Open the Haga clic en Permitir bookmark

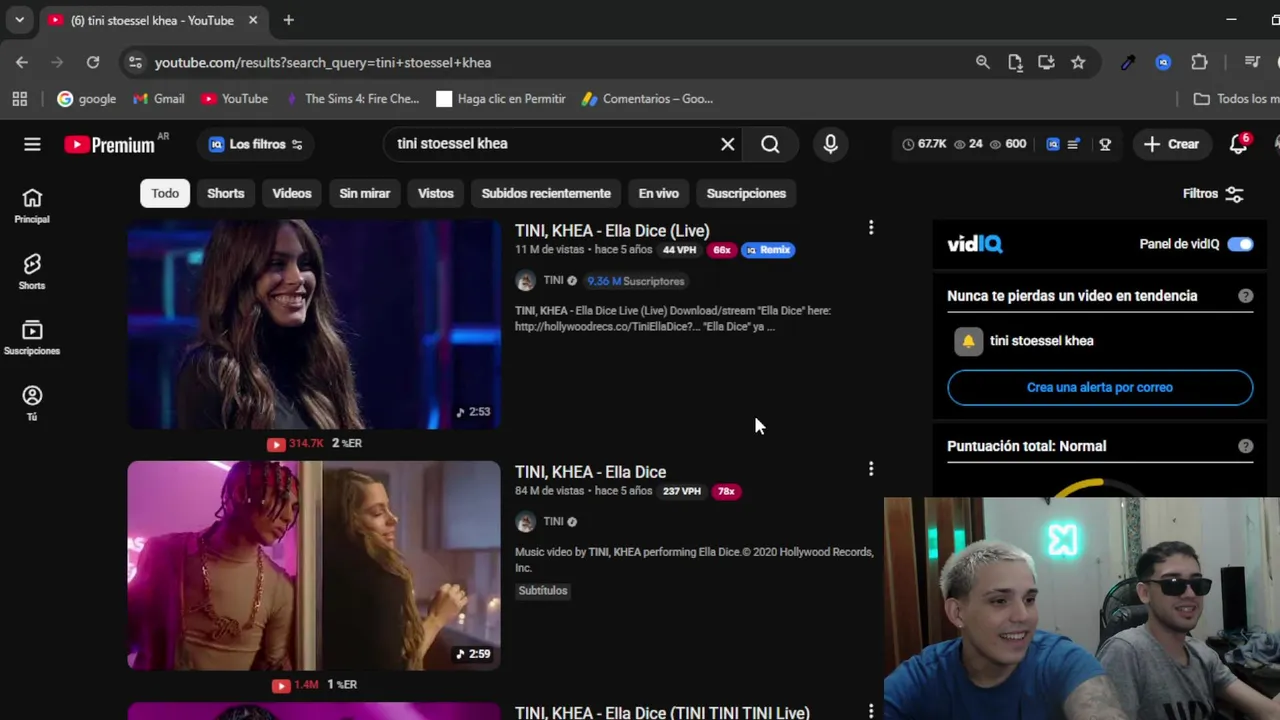click(501, 99)
